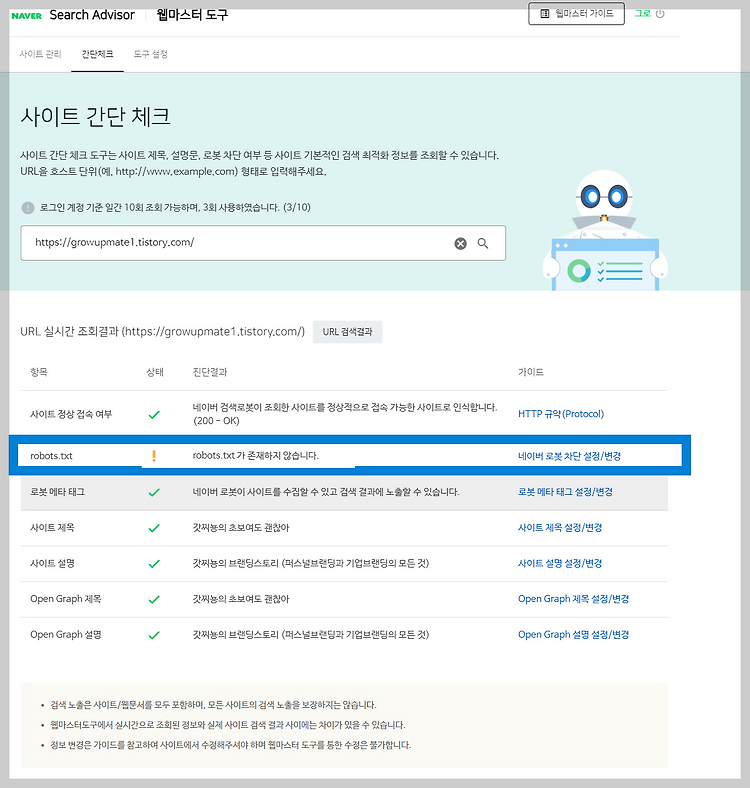Select the '사이트 제목' row label
Screen dimensions: 750x788
52,527
